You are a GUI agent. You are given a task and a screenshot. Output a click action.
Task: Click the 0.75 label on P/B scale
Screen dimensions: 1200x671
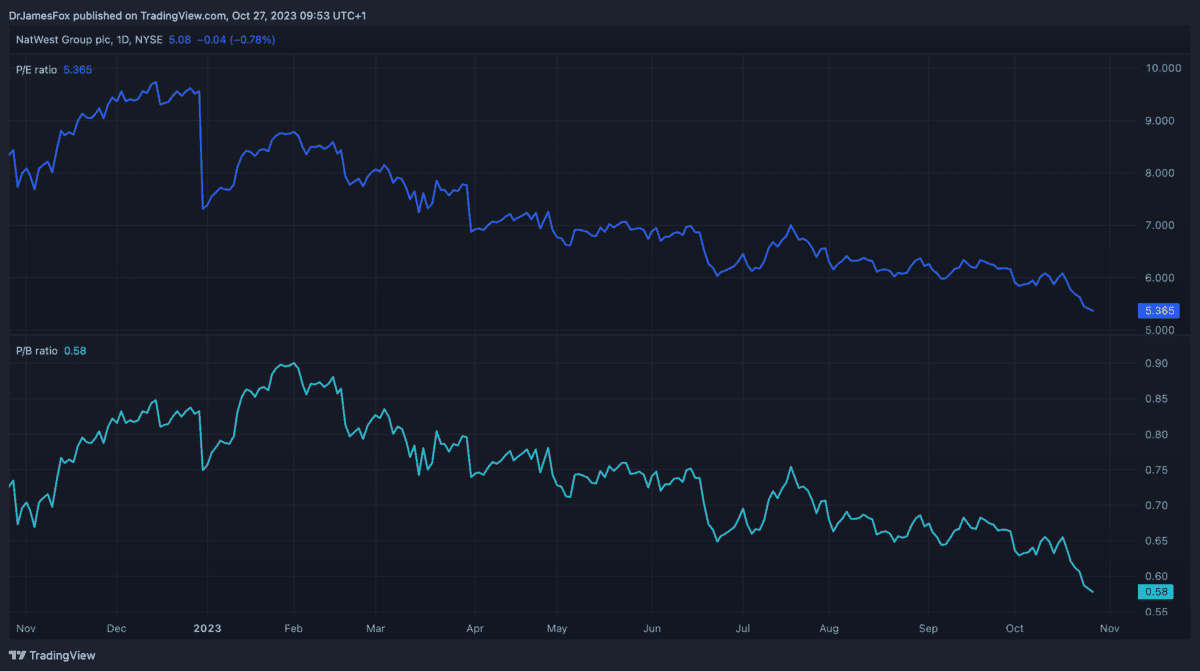tap(1156, 470)
